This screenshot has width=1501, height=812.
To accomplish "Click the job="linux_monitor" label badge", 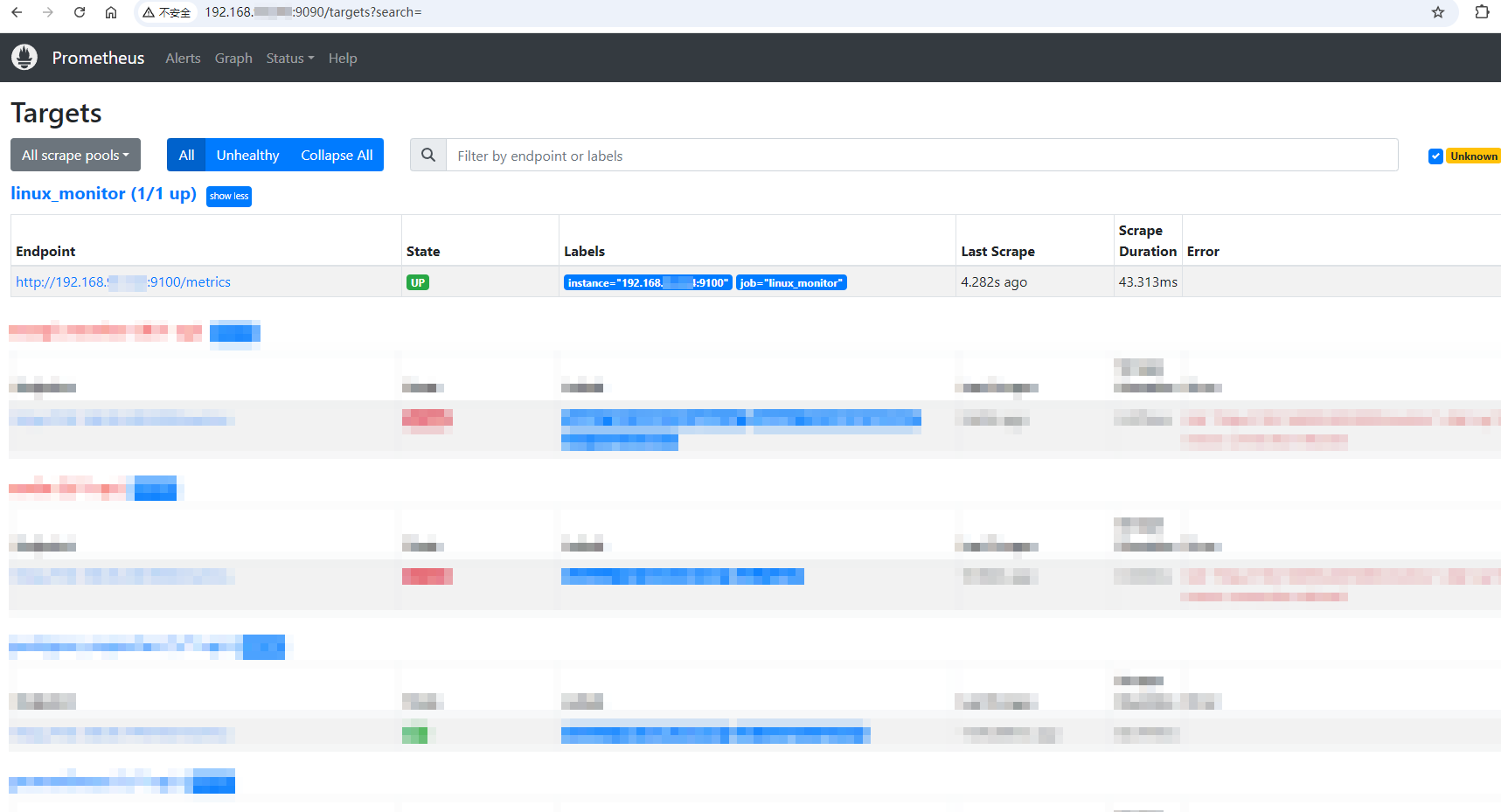I will pos(791,282).
